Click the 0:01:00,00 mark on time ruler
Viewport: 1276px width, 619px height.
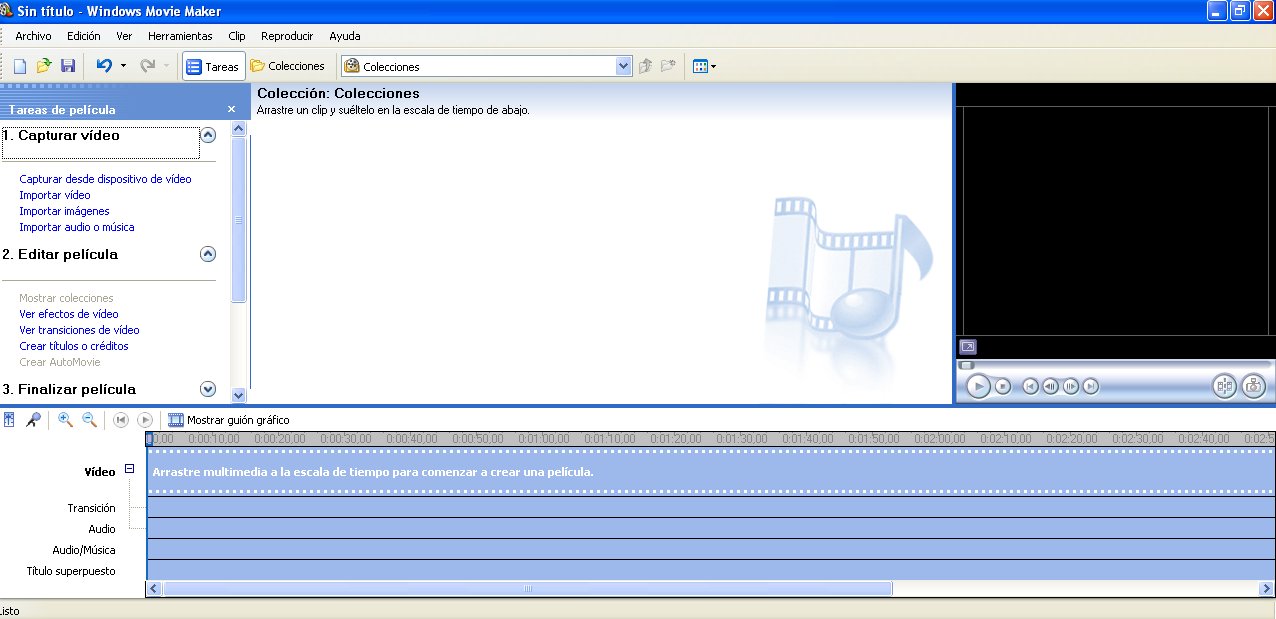click(544, 438)
